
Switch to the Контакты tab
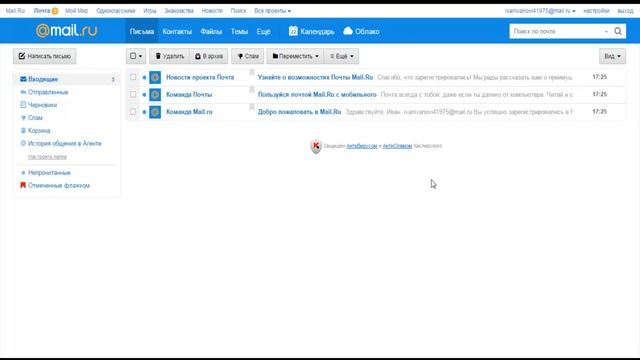coord(177,31)
